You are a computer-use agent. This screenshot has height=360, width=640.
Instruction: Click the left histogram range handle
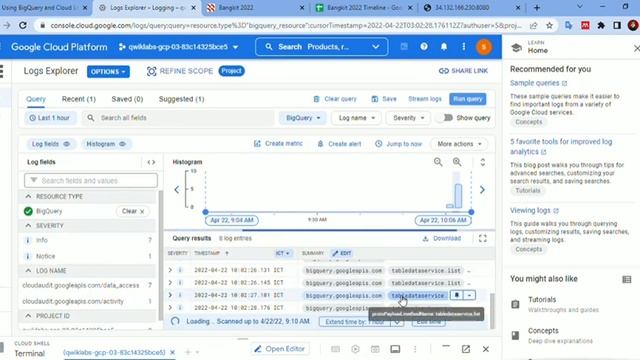coord(206,212)
